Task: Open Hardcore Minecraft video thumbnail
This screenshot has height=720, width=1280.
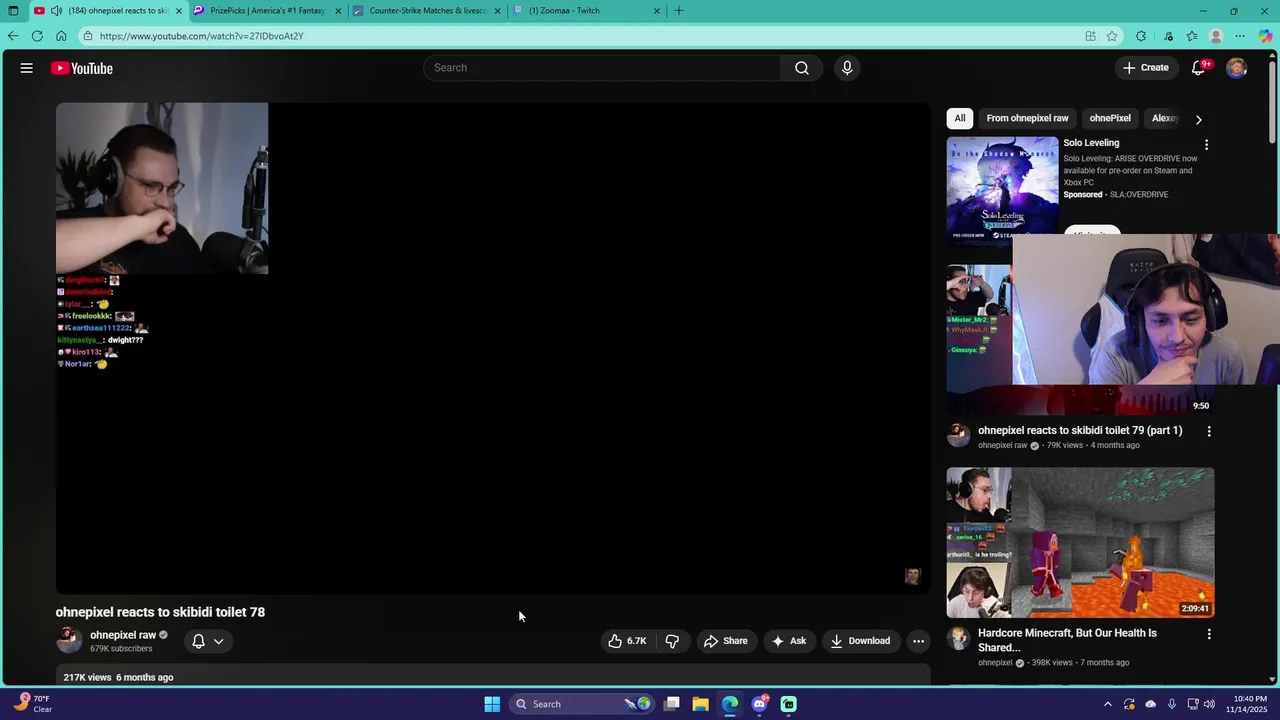Action: point(1080,543)
